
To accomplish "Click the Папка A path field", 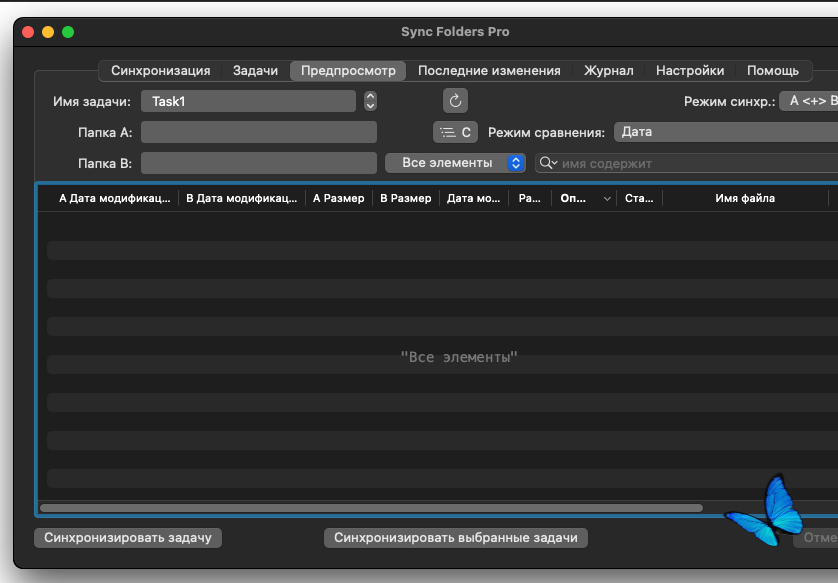I will 259,132.
